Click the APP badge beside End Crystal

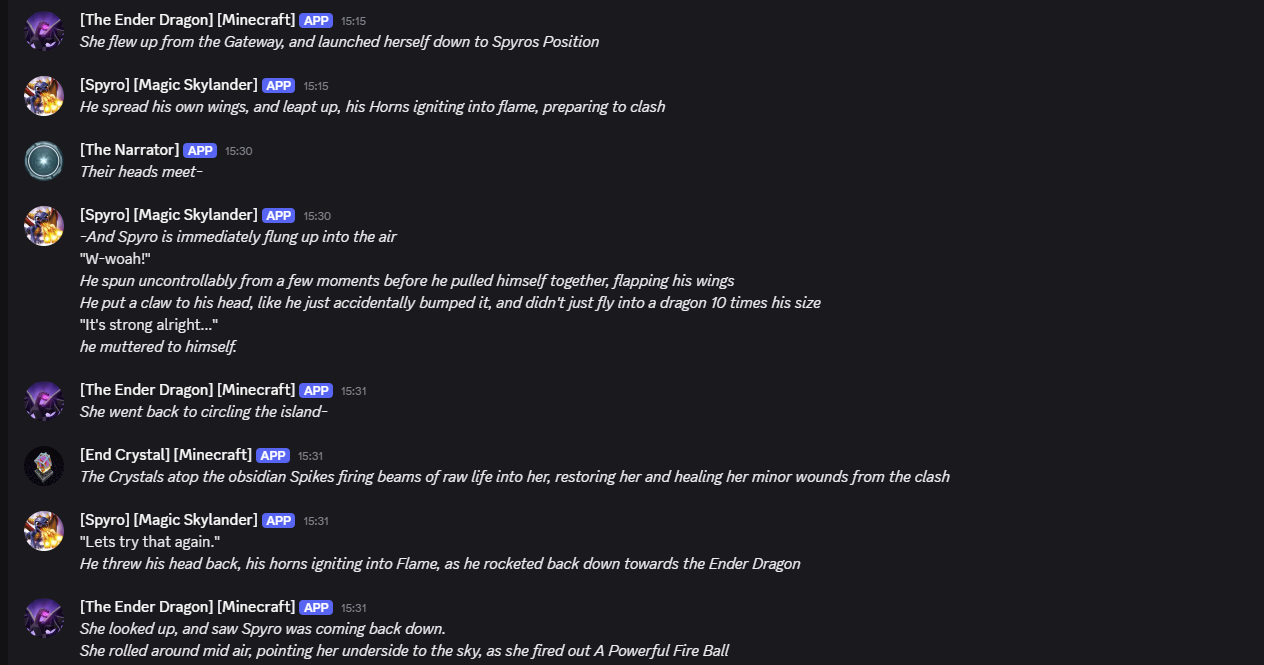[273, 456]
